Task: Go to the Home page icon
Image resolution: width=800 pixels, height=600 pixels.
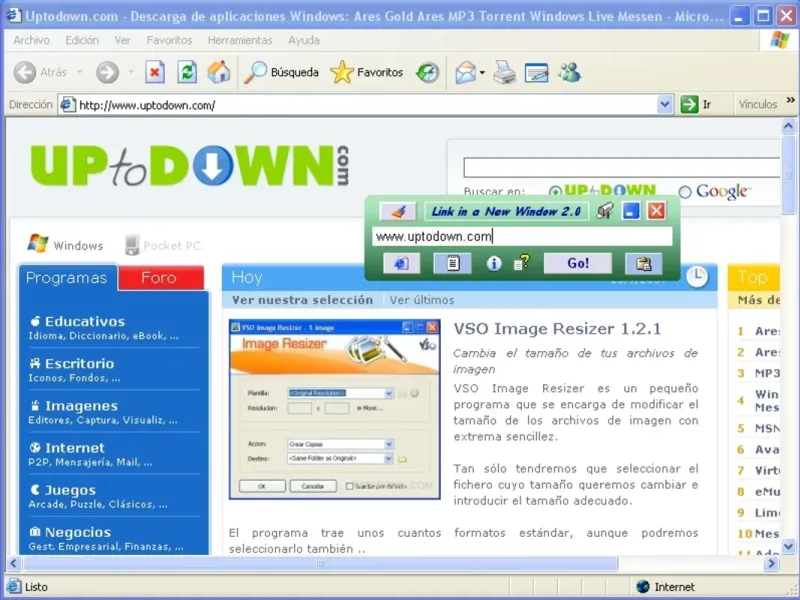Action: point(218,72)
